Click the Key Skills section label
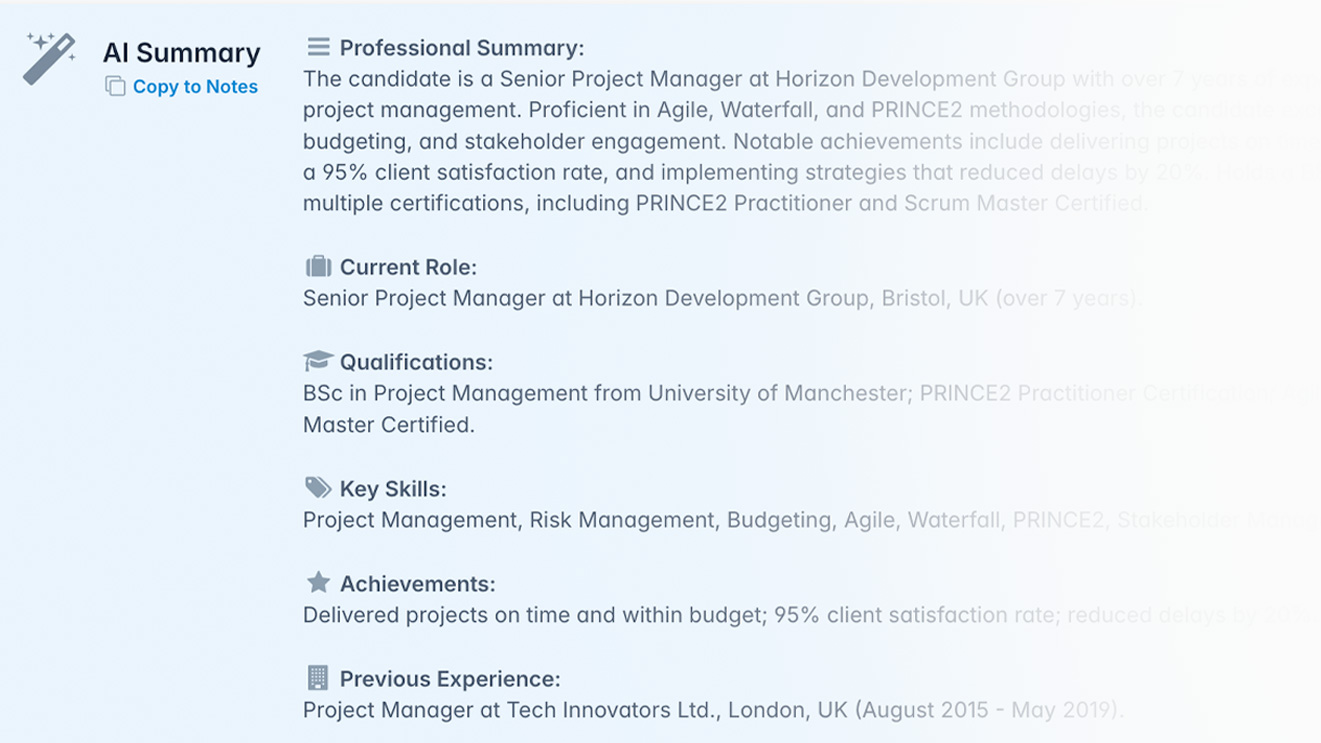Image resolution: width=1321 pixels, height=743 pixels. click(393, 489)
